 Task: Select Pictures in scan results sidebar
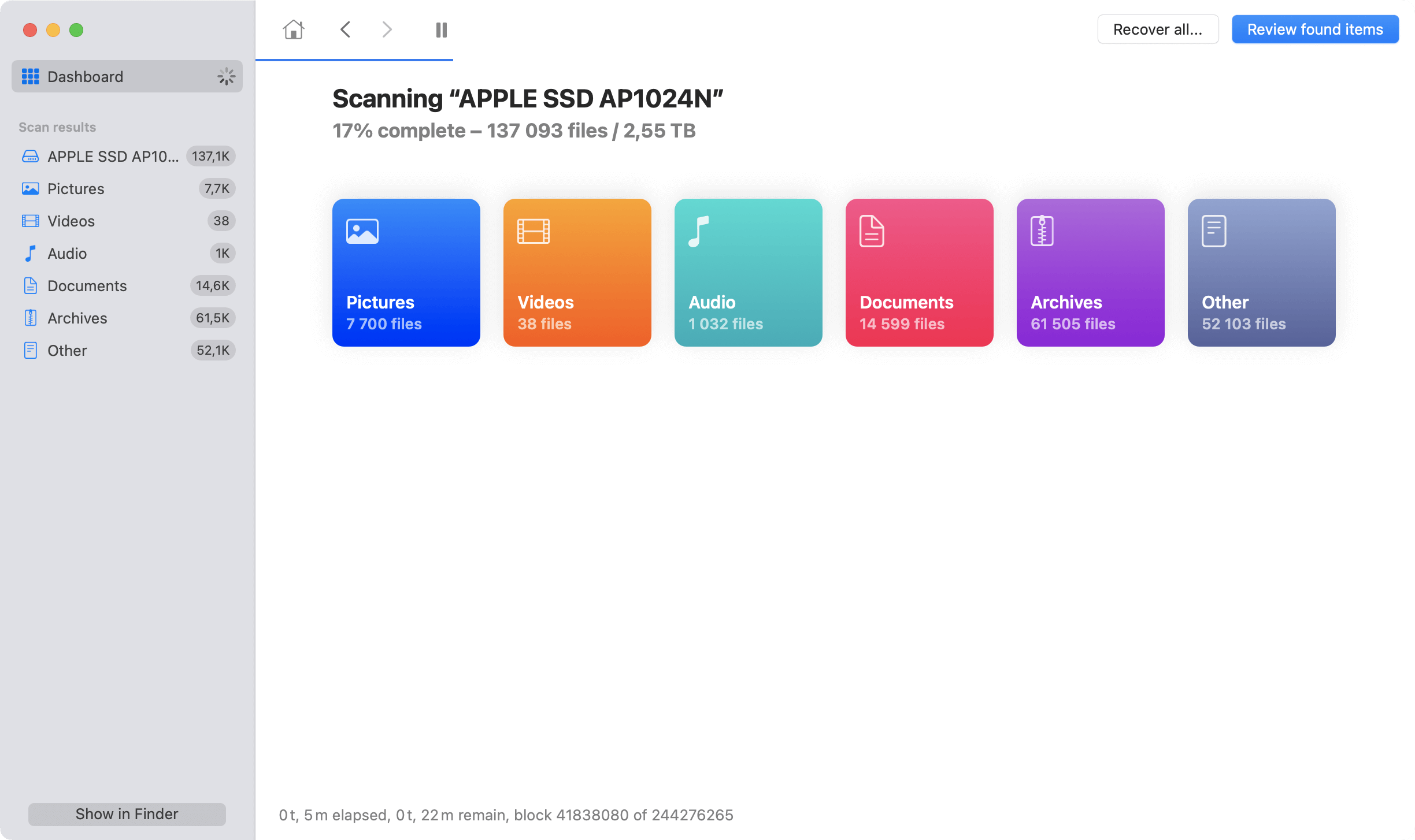coord(75,188)
